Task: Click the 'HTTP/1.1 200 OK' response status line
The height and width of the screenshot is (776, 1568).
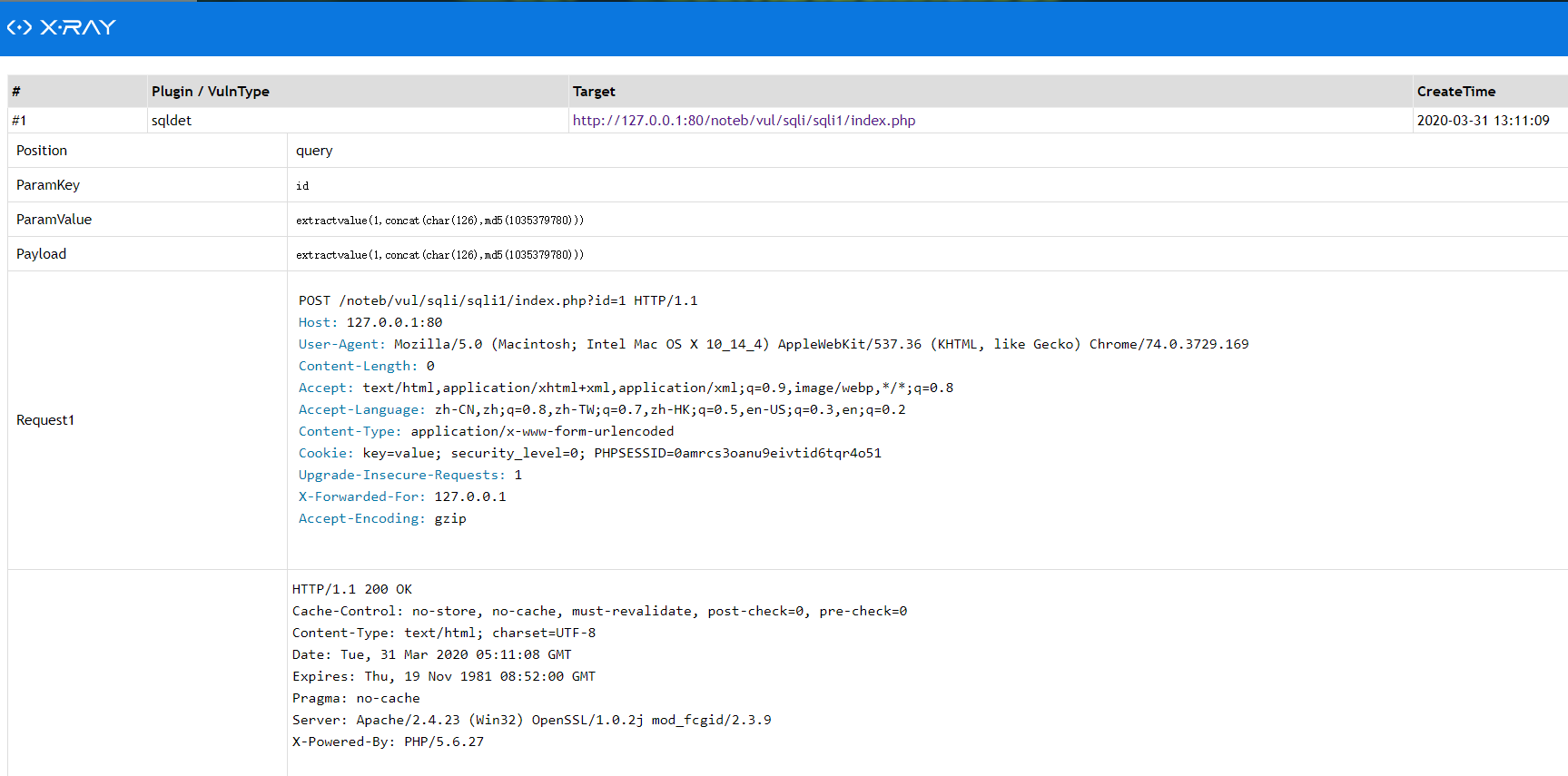Action: [352, 589]
